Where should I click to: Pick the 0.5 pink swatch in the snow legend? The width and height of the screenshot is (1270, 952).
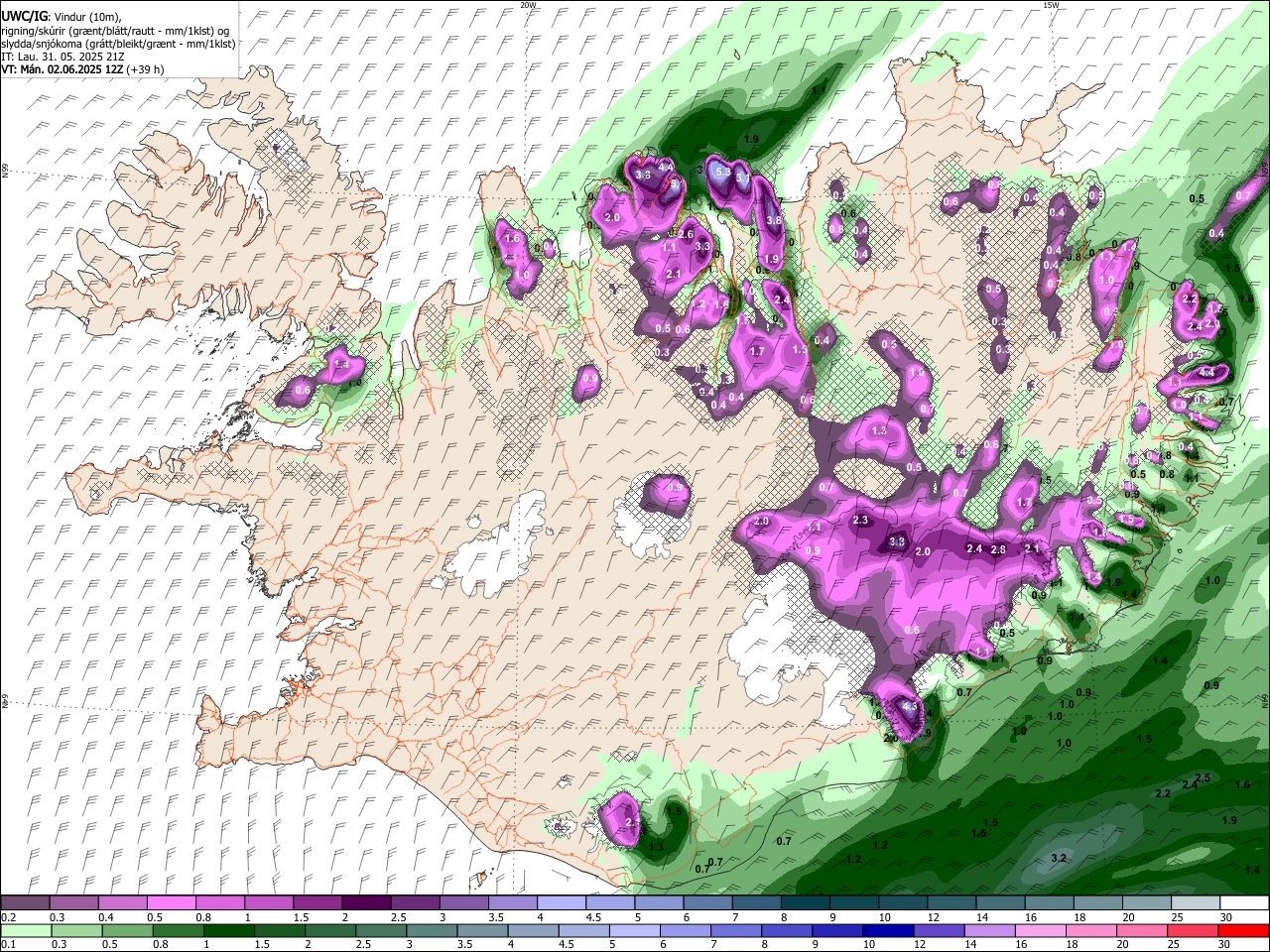(x=171, y=903)
